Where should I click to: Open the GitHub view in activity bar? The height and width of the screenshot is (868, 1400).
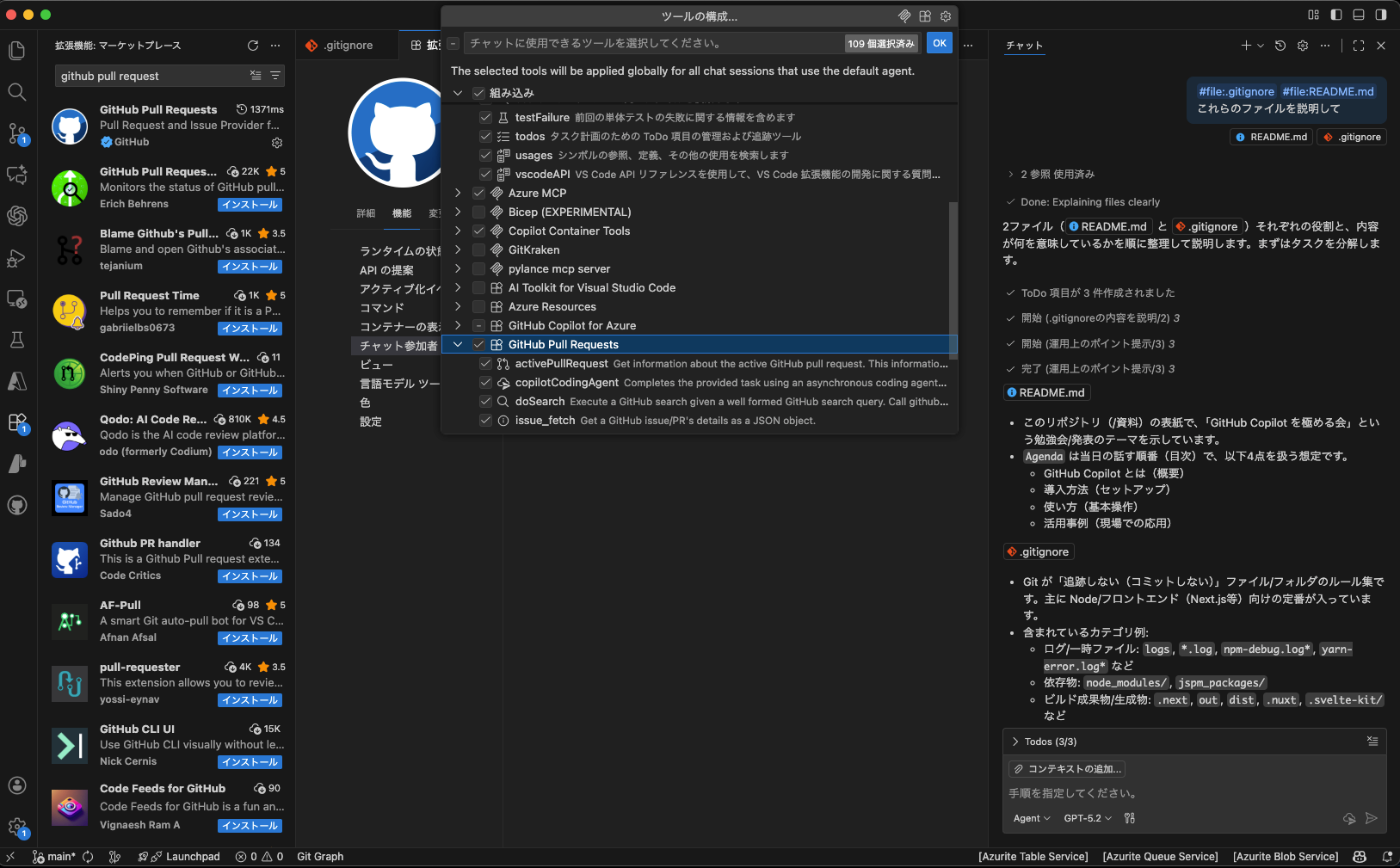point(16,505)
